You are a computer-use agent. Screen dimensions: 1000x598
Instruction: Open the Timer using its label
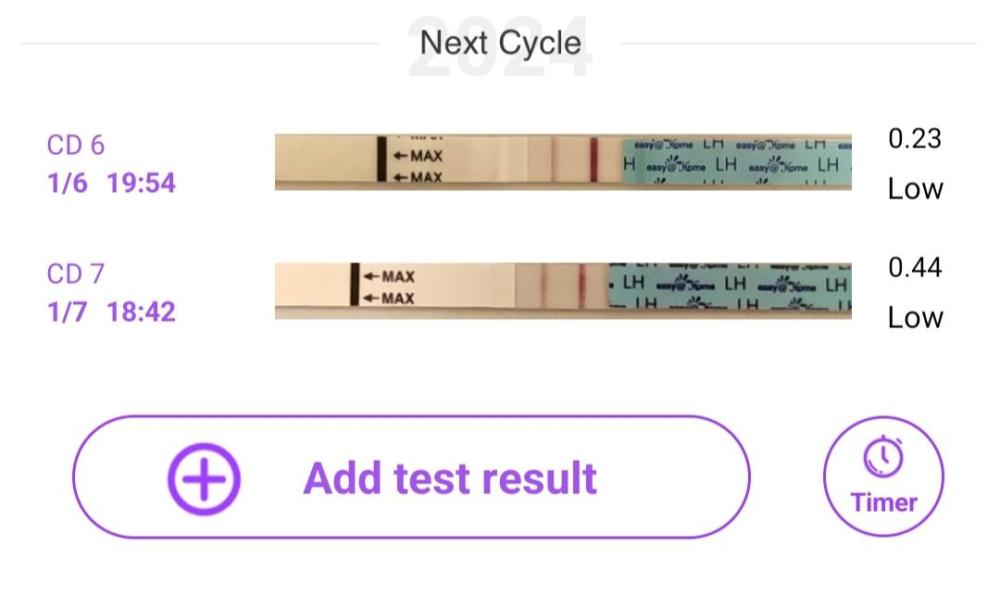pyautogui.click(x=883, y=502)
